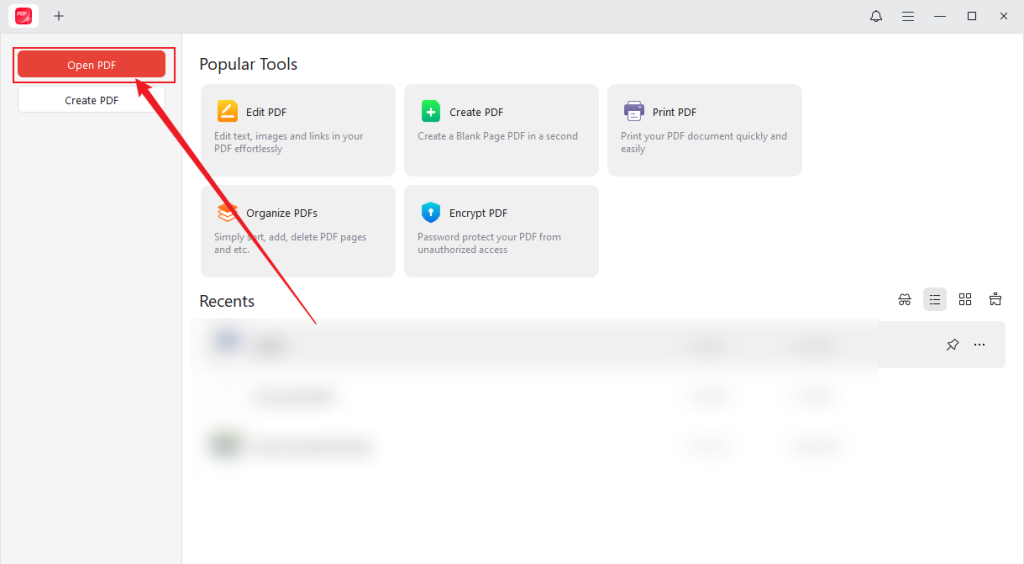Viewport: 1024px width, 564px height.
Task: Open the Organize PDFs tool
Action: (x=298, y=231)
